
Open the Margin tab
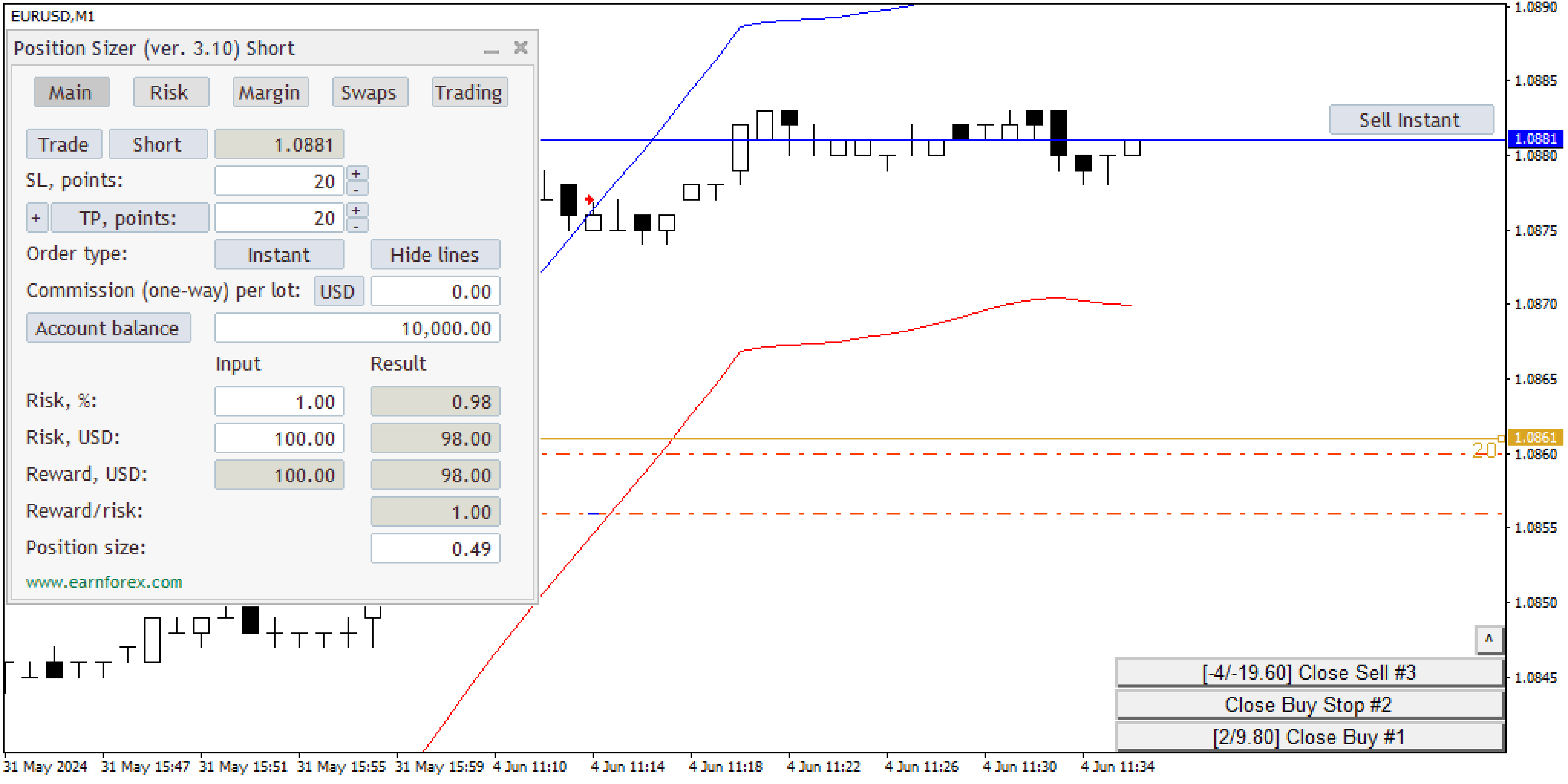tap(269, 93)
